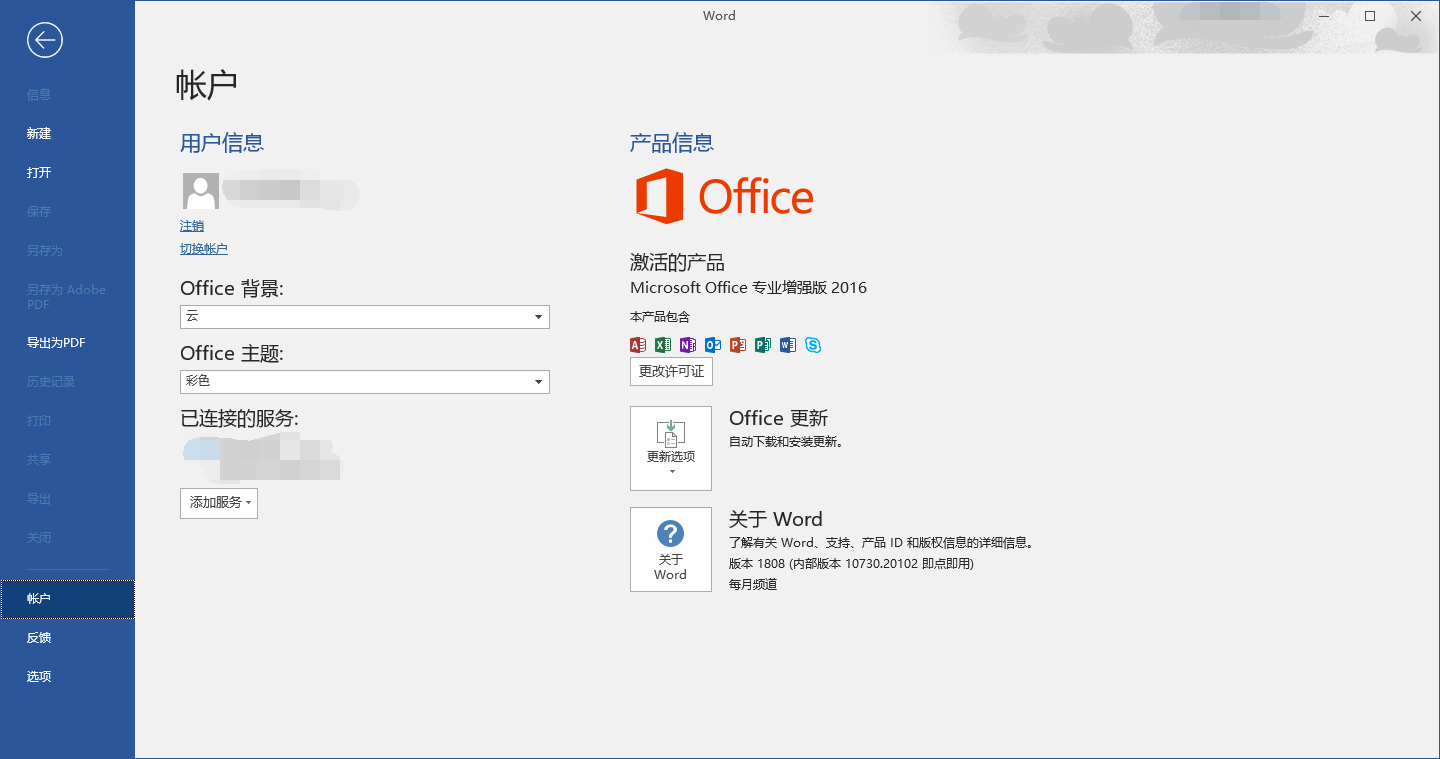This screenshot has width=1440, height=759.
Task: Click the 产品信息 heading
Action: (672, 143)
